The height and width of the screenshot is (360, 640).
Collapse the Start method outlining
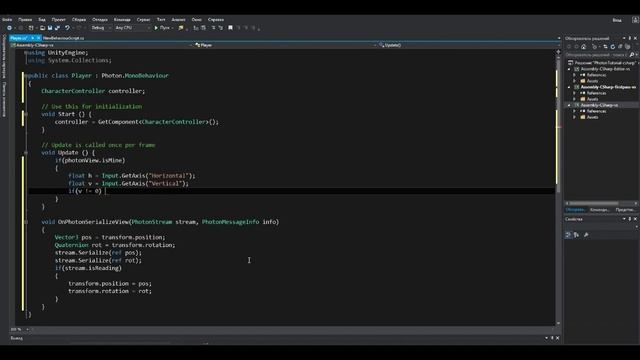pyautogui.click(x=26, y=114)
